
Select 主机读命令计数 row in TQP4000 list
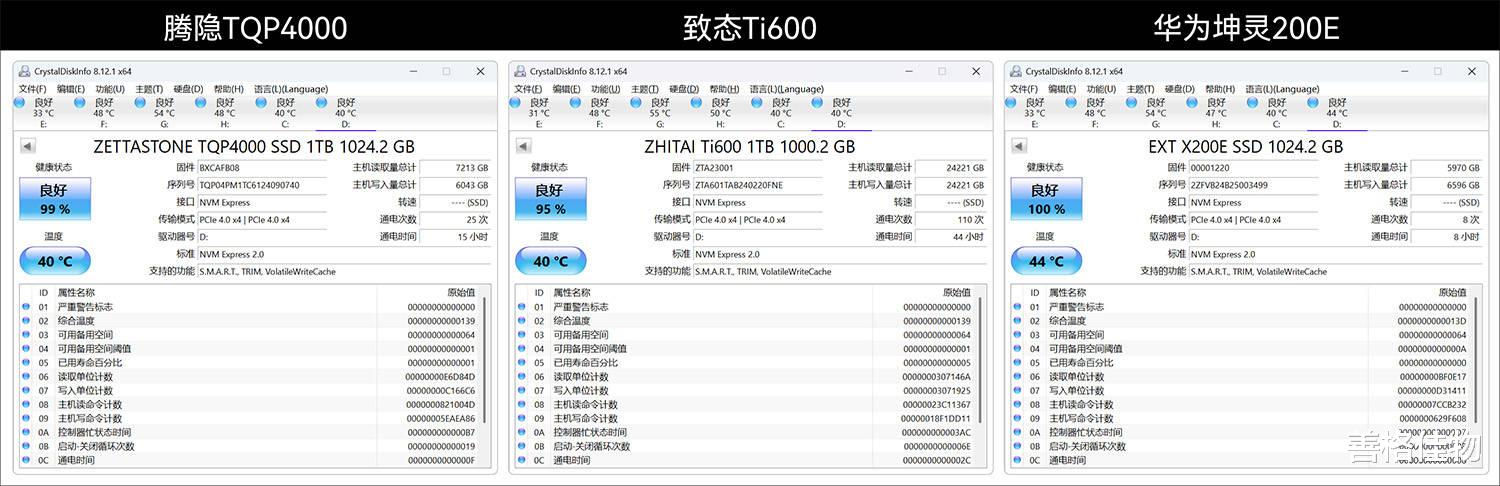coord(250,405)
